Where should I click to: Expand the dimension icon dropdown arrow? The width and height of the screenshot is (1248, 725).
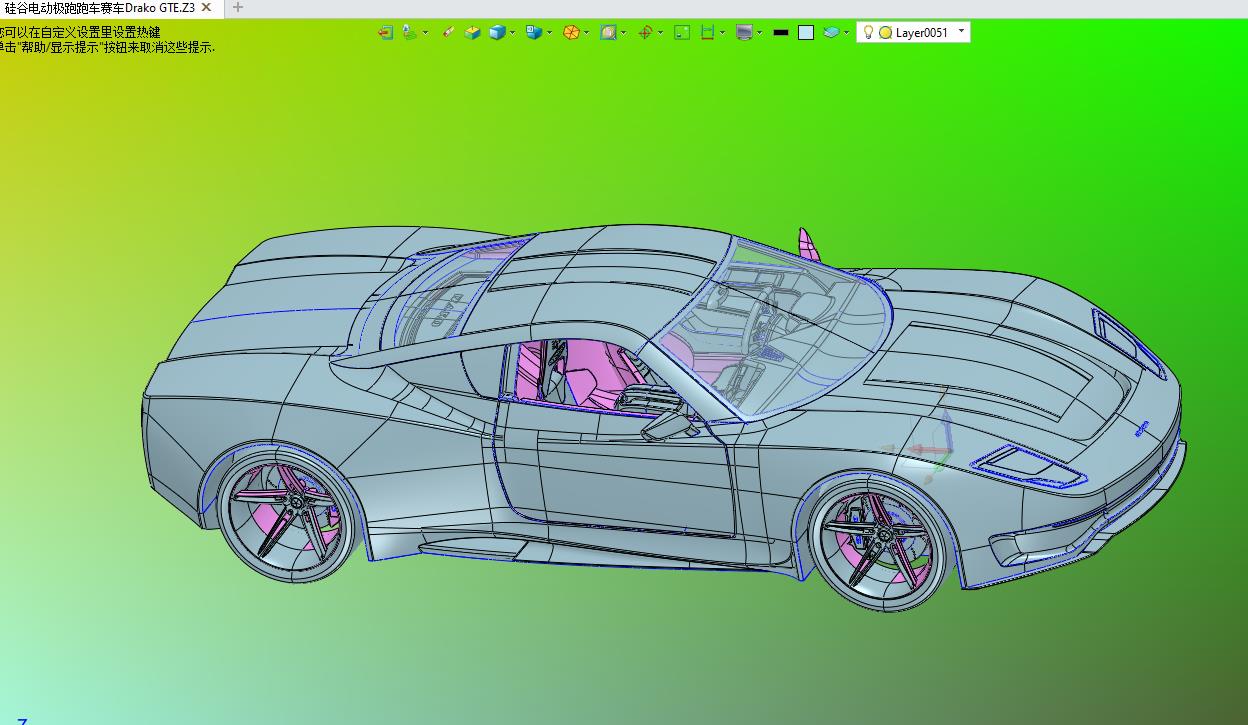(723, 32)
